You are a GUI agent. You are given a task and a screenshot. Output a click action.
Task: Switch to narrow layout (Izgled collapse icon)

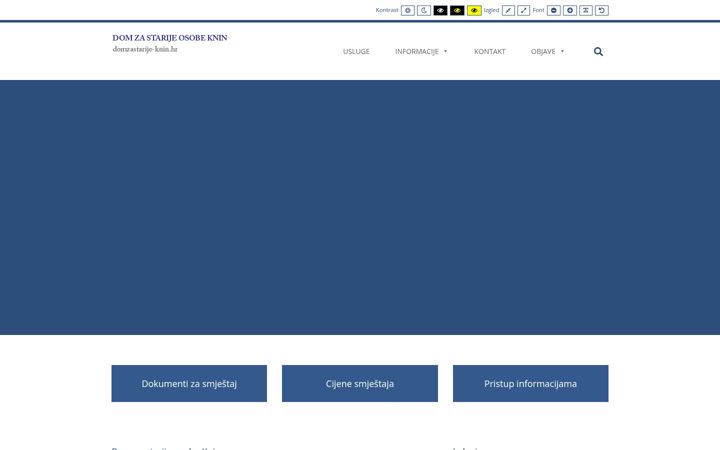tap(508, 11)
